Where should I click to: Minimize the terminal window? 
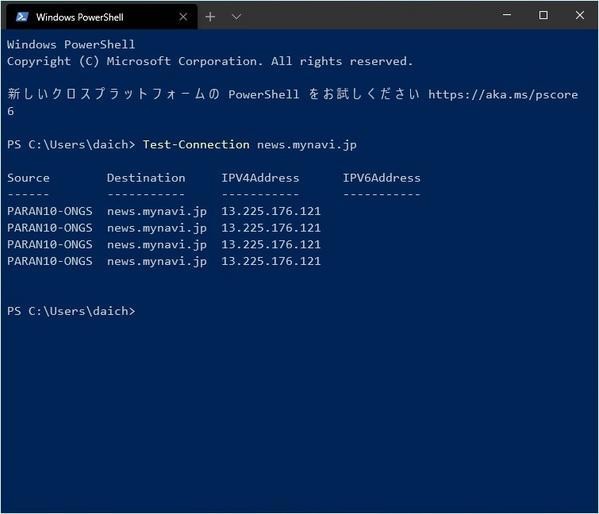[507, 15]
